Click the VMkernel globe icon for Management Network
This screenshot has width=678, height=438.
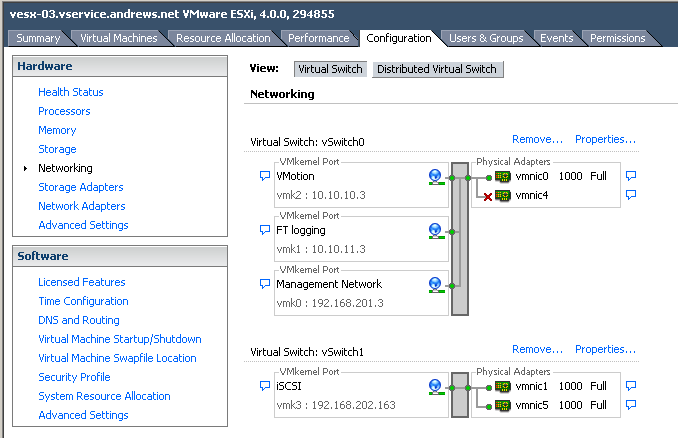[436, 285]
